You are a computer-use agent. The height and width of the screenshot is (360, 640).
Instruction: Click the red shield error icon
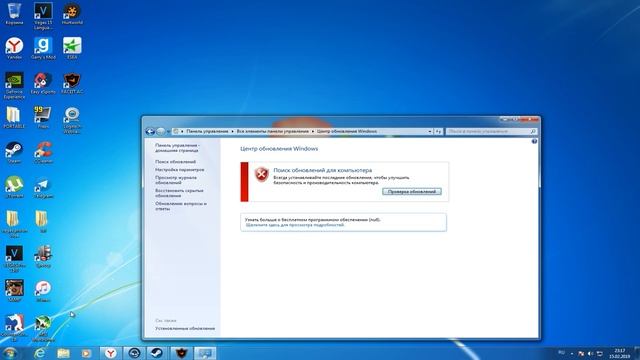(261, 174)
